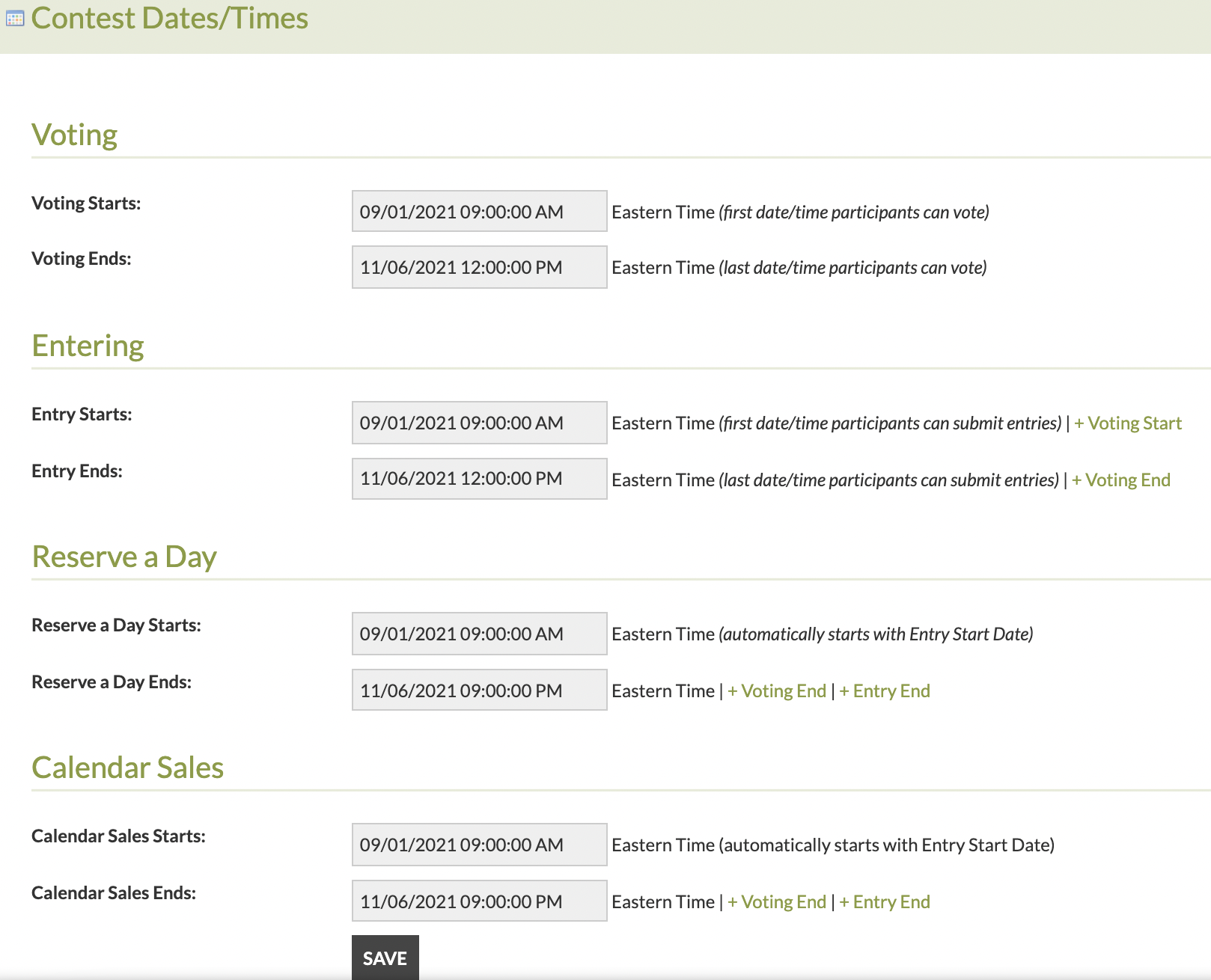Click the Voting section heading
The image size is (1211, 980).
click(75, 135)
